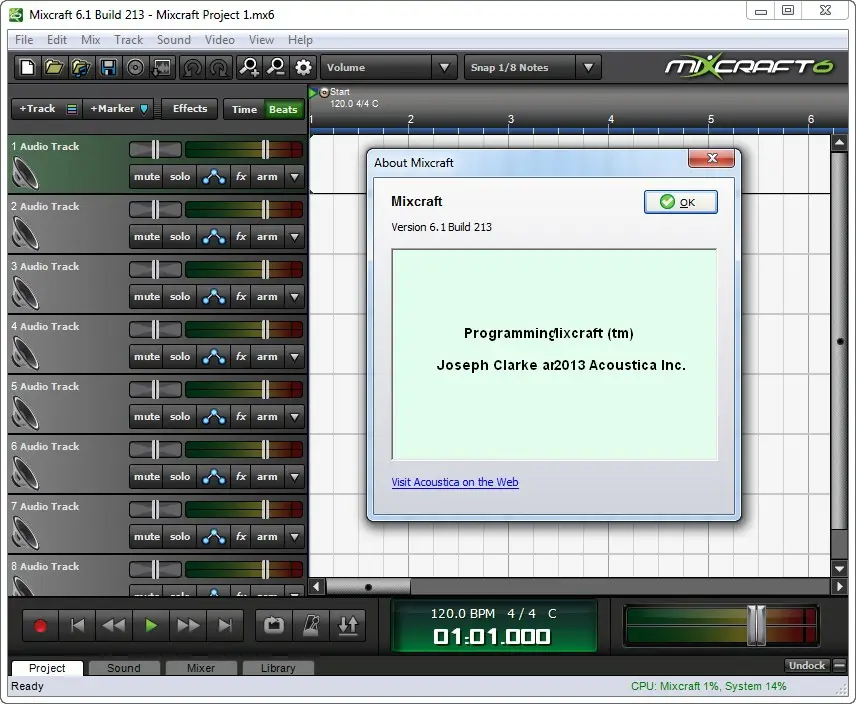This screenshot has height=704, width=856.
Task: Open the File menu
Action: [24, 40]
